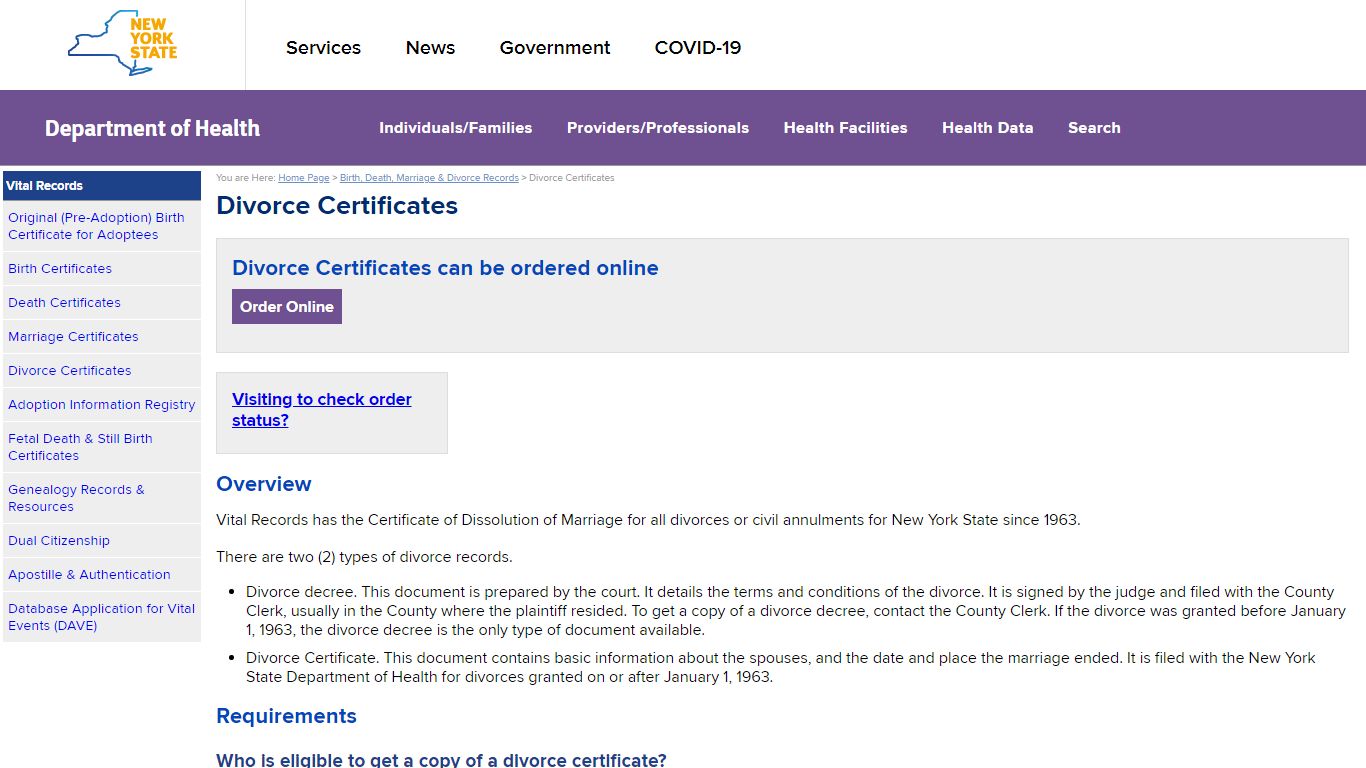
Task: Open Search in the purple navigation bar
Action: (x=1094, y=128)
